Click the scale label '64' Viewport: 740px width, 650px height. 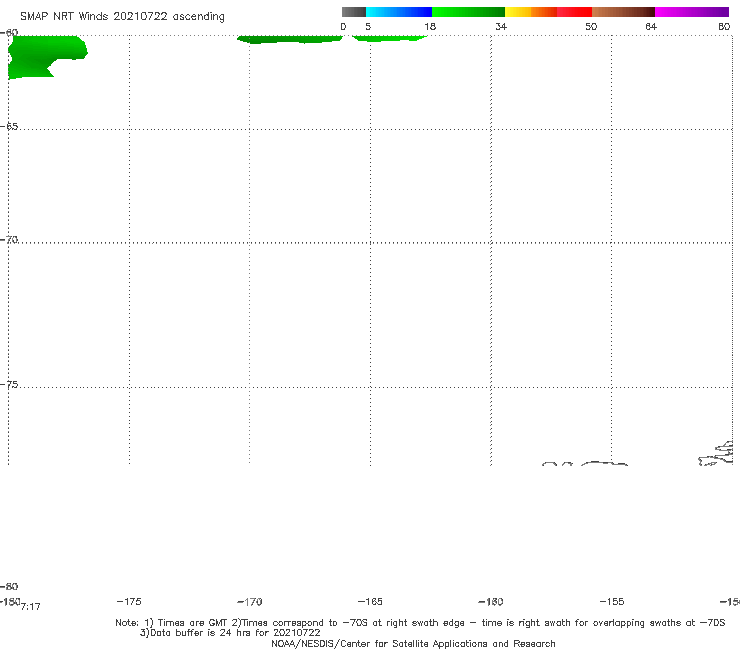coord(651,27)
